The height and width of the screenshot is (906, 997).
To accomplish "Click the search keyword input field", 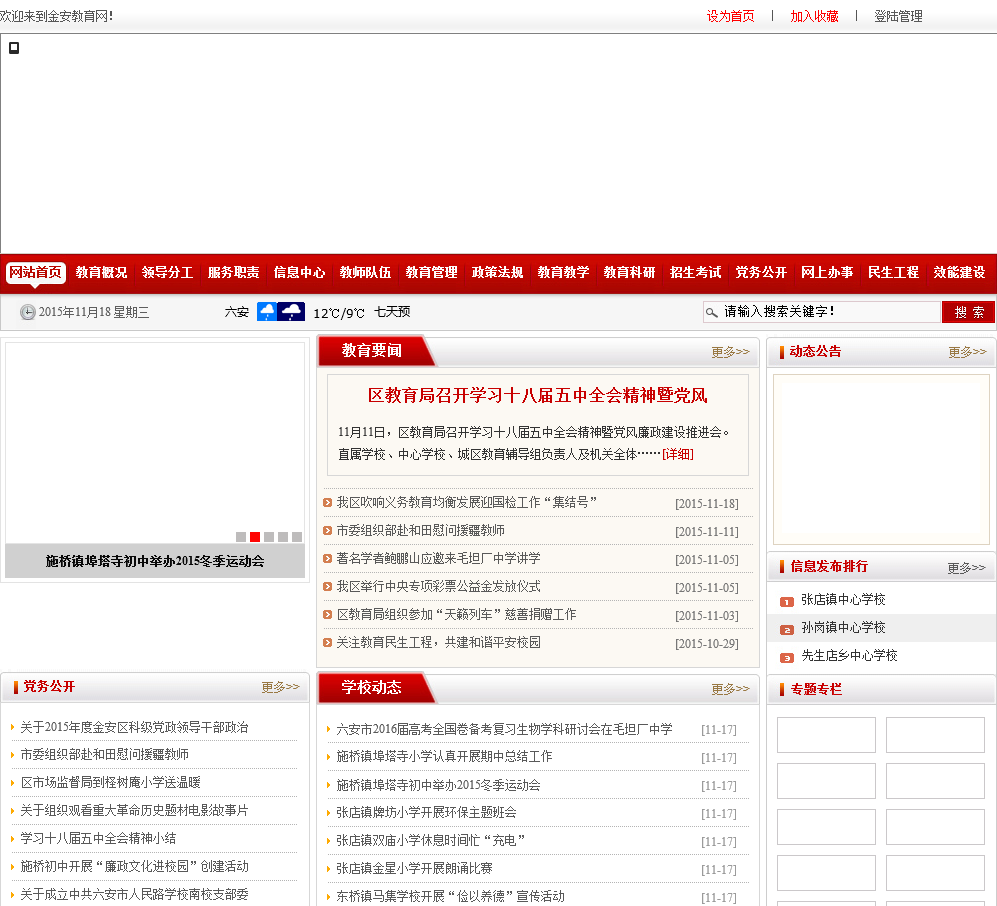I will click(x=822, y=312).
